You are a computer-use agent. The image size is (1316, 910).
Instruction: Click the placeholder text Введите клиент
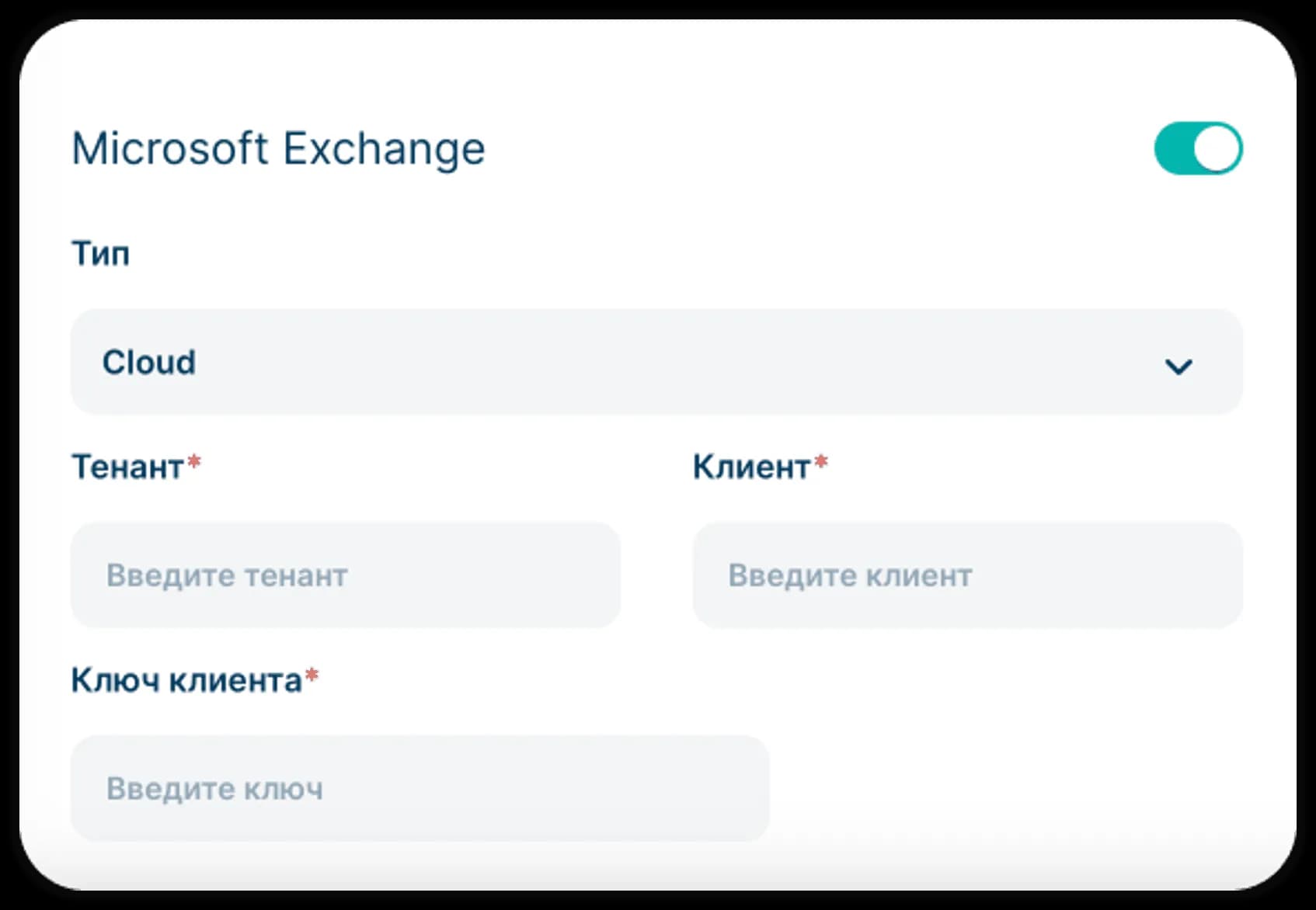[x=850, y=575]
